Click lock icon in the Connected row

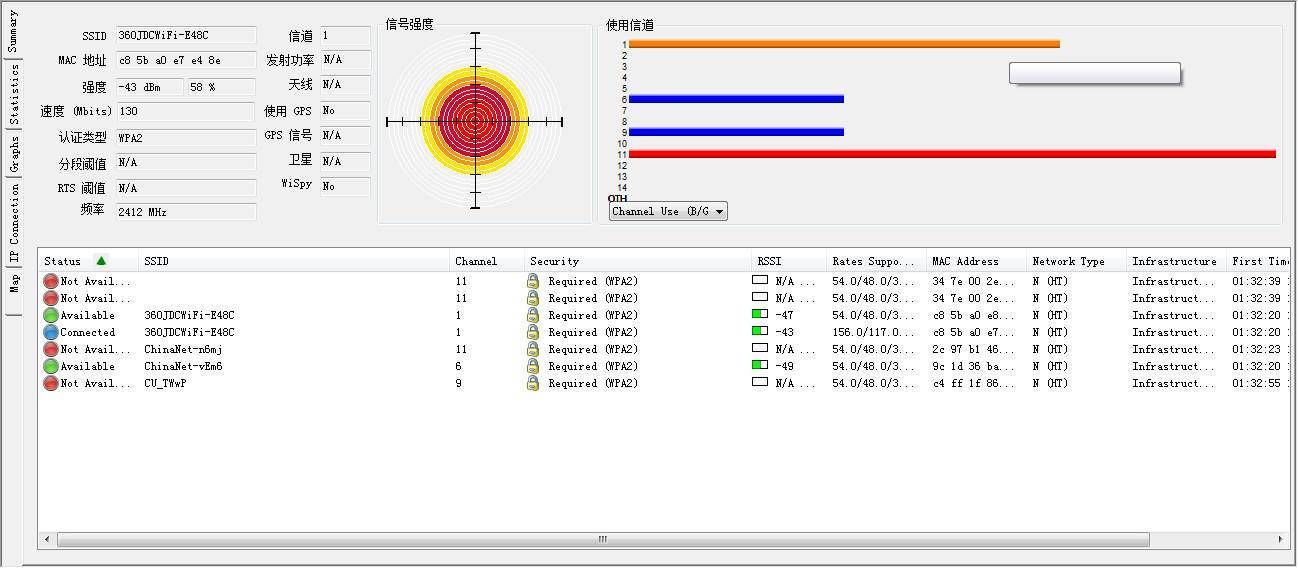[533, 332]
